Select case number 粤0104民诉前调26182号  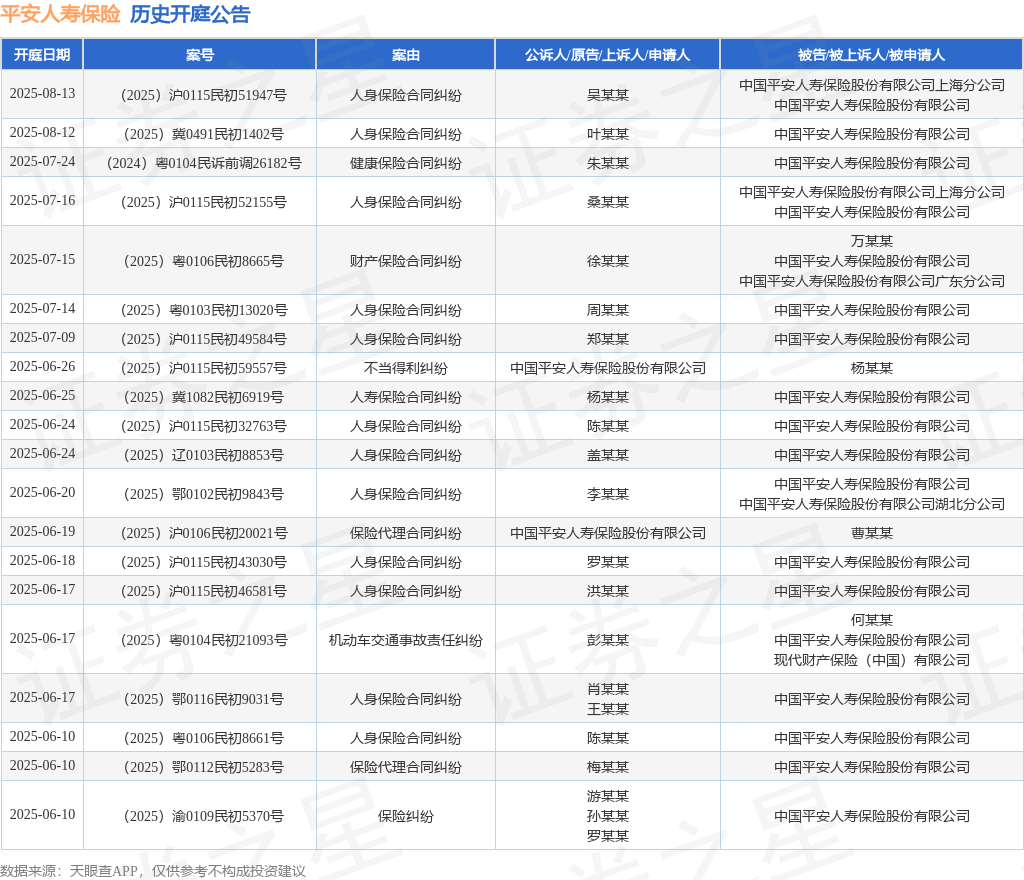204,163
